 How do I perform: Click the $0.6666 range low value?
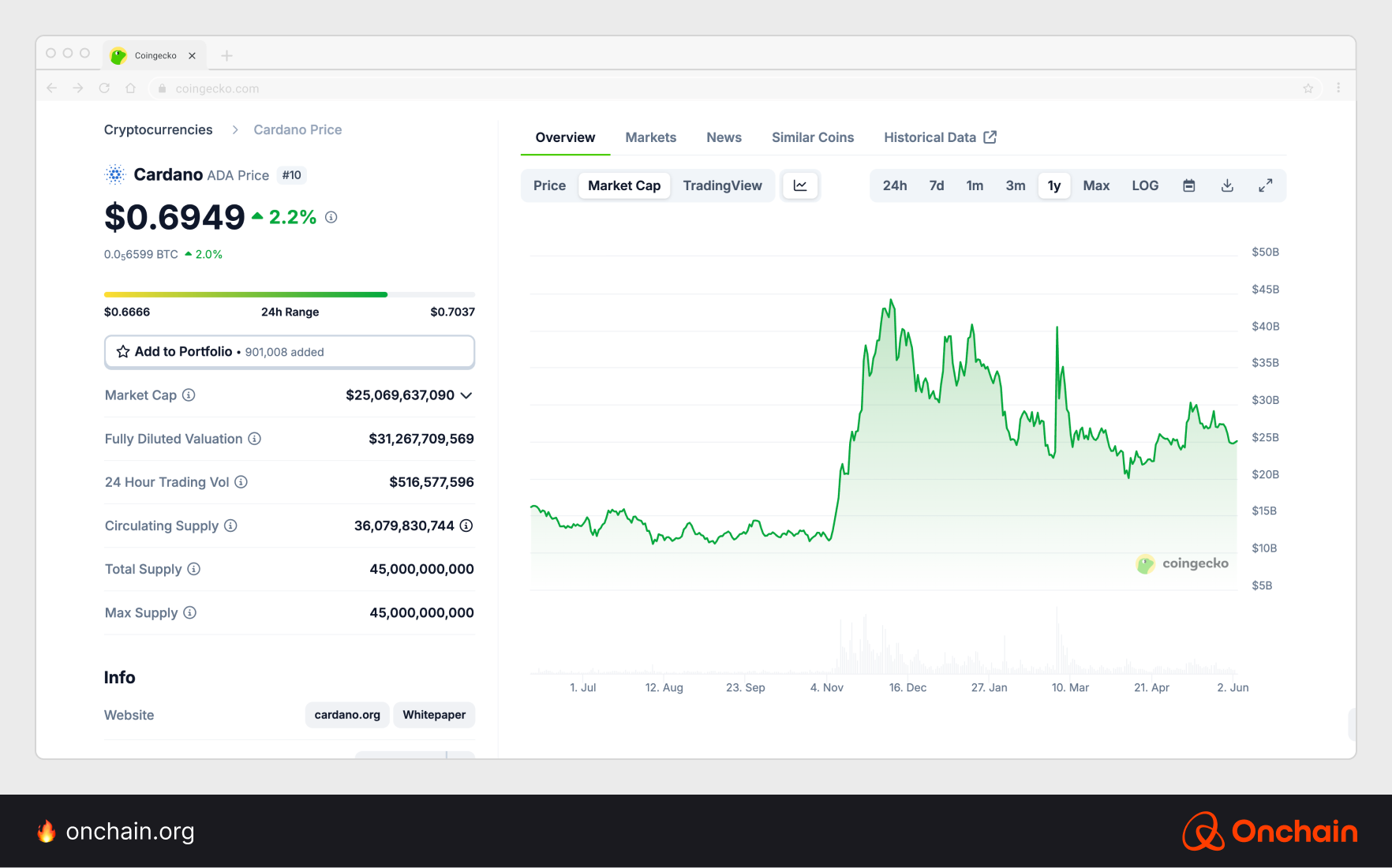click(x=127, y=312)
